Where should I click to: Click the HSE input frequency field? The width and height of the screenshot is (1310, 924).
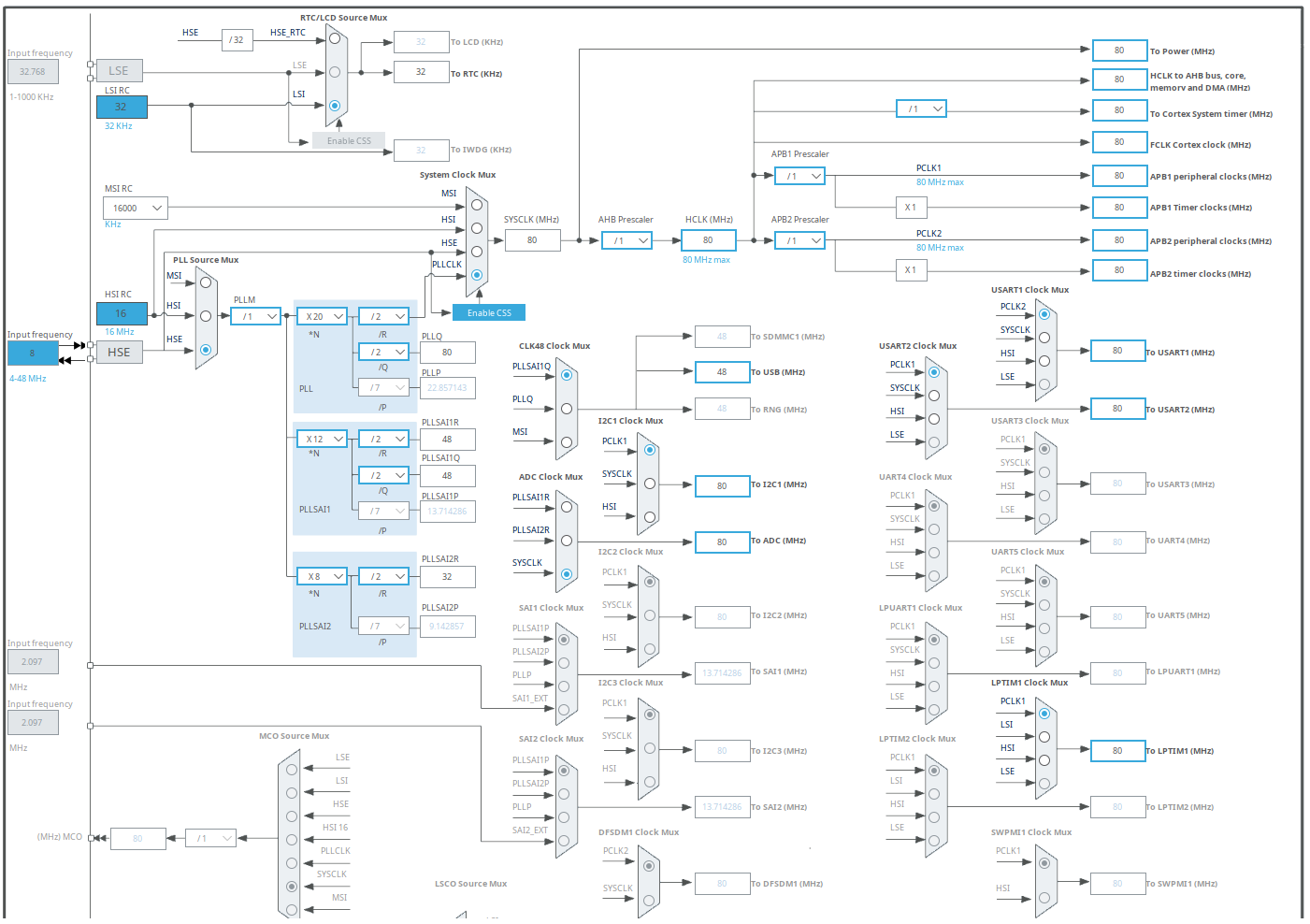(x=33, y=354)
